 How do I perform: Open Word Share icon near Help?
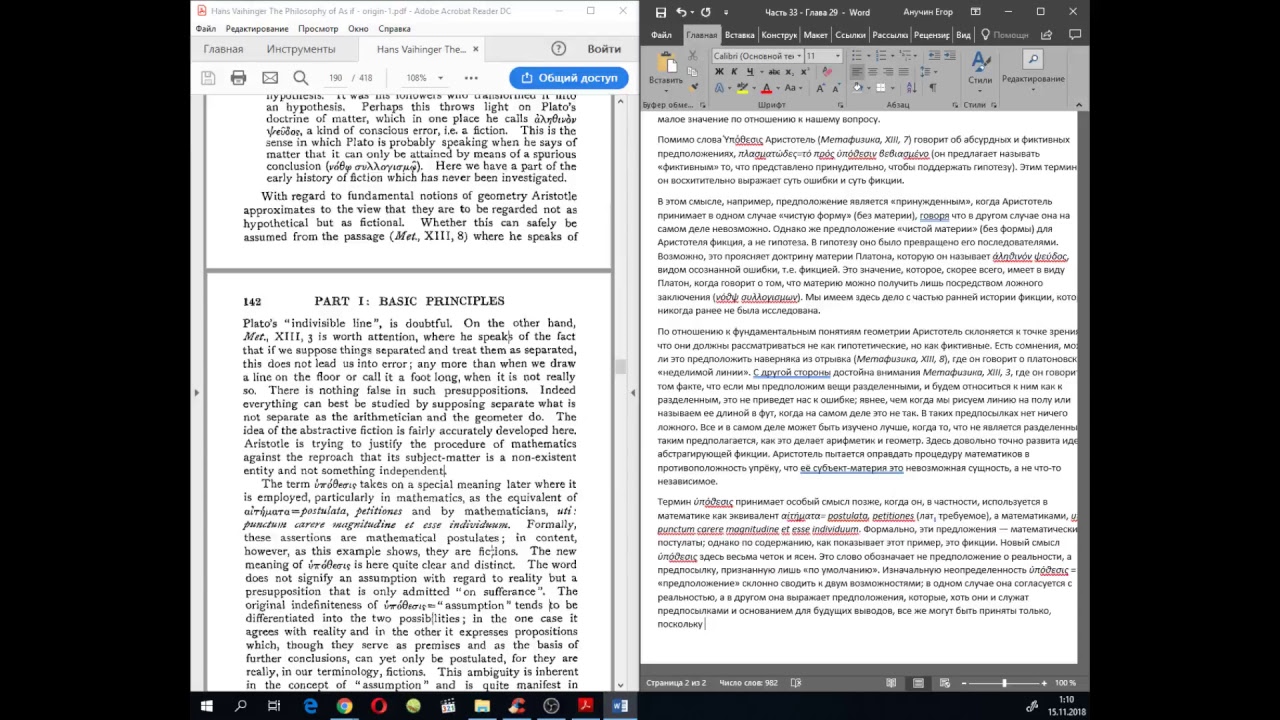click(x=1045, y=34)
